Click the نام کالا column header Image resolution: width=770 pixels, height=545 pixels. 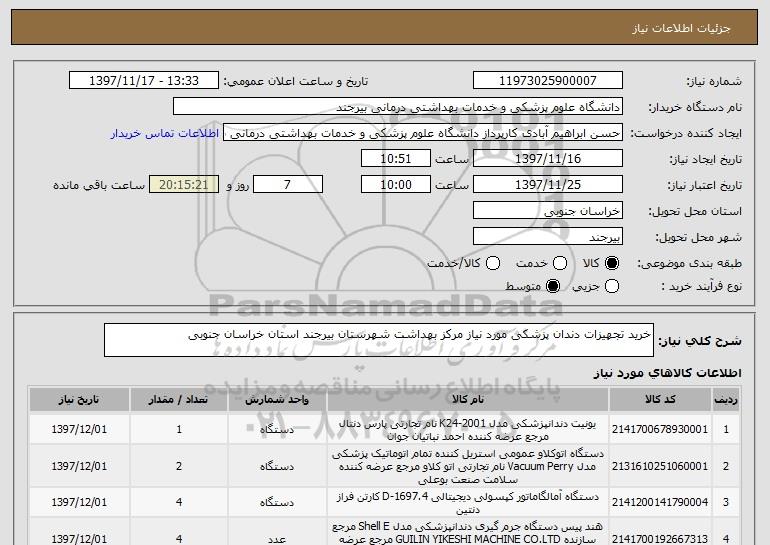pos(468,400)
